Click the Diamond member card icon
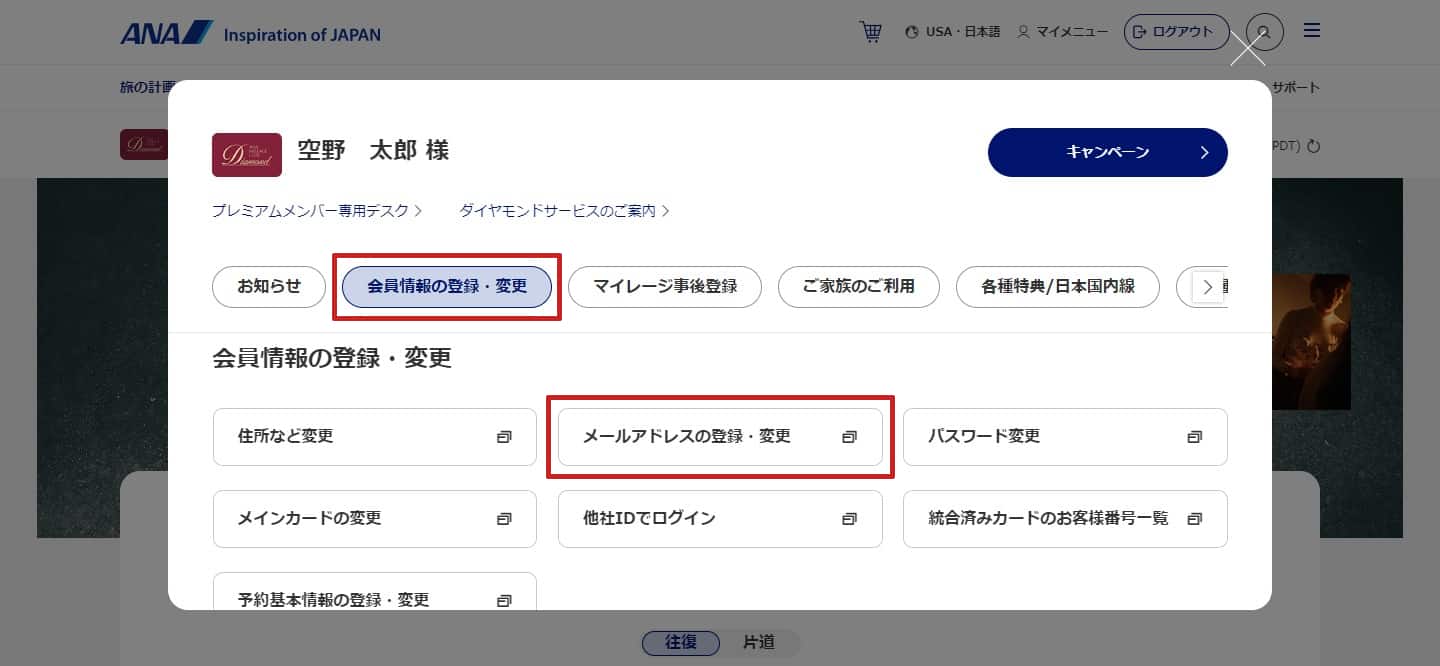The width and height of the screenshot is (1440, 666). 240,154
